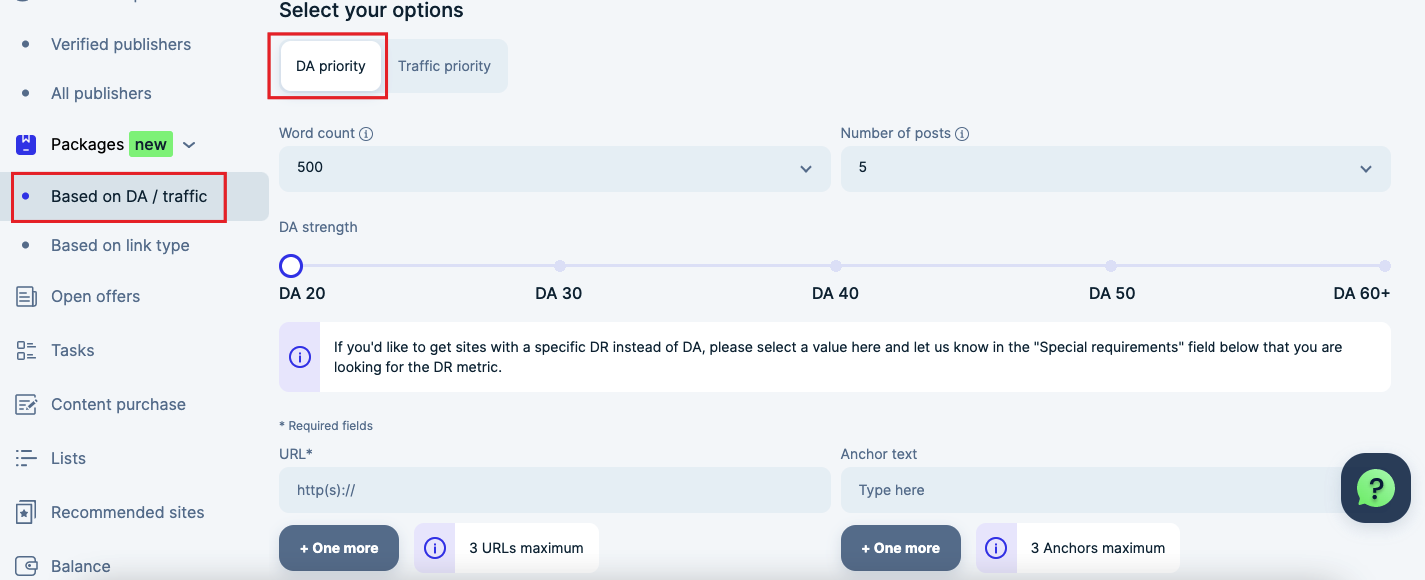Open Based on link type page
1425x580 pixels.
point(120,245)
